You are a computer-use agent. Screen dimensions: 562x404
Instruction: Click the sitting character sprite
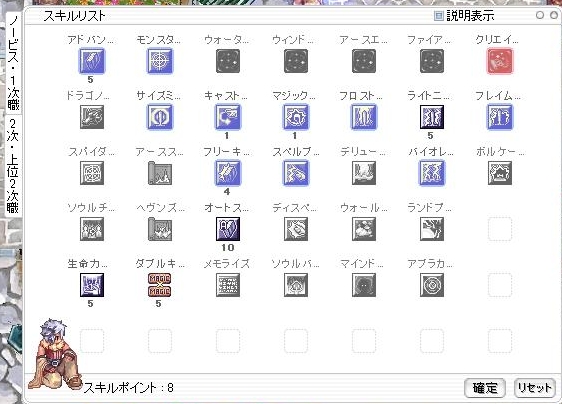54,354
